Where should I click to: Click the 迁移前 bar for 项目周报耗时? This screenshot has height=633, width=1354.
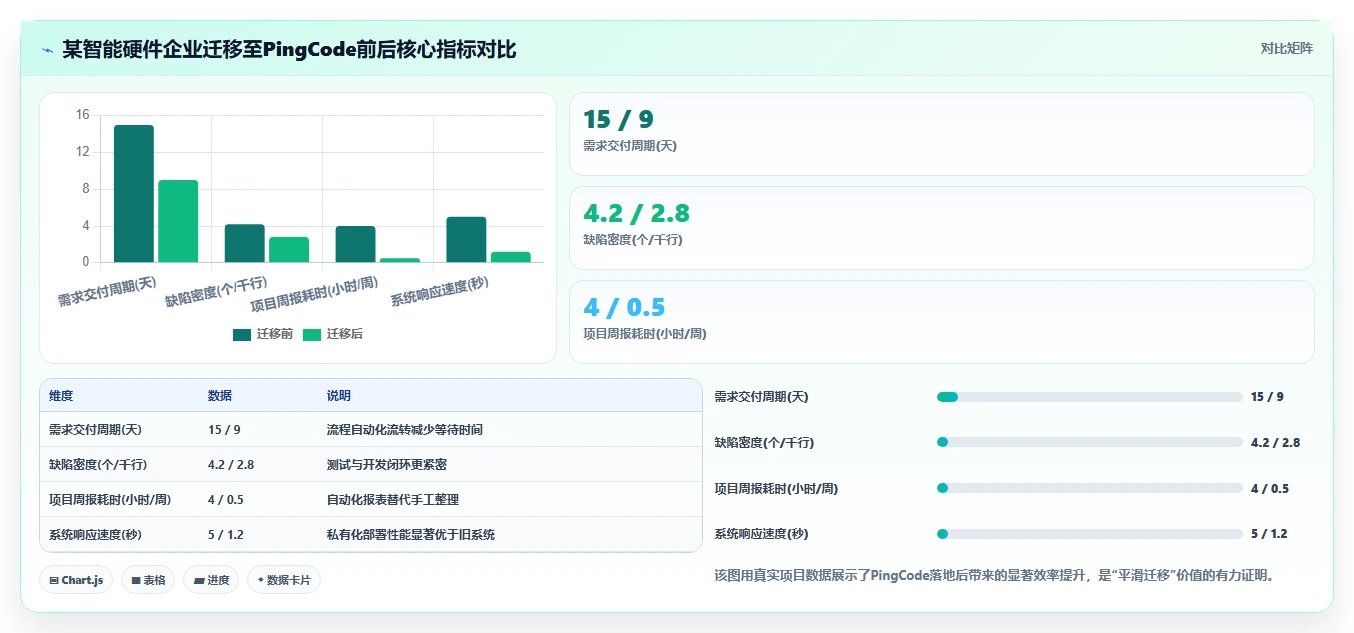(x=355, y=245)
